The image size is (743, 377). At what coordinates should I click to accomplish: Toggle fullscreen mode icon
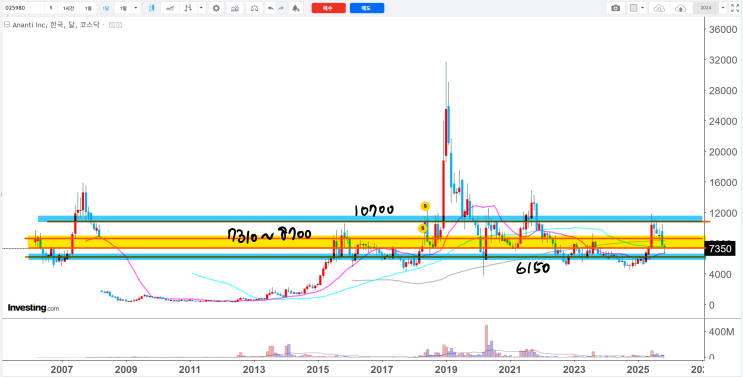click(x=734, y=8)
